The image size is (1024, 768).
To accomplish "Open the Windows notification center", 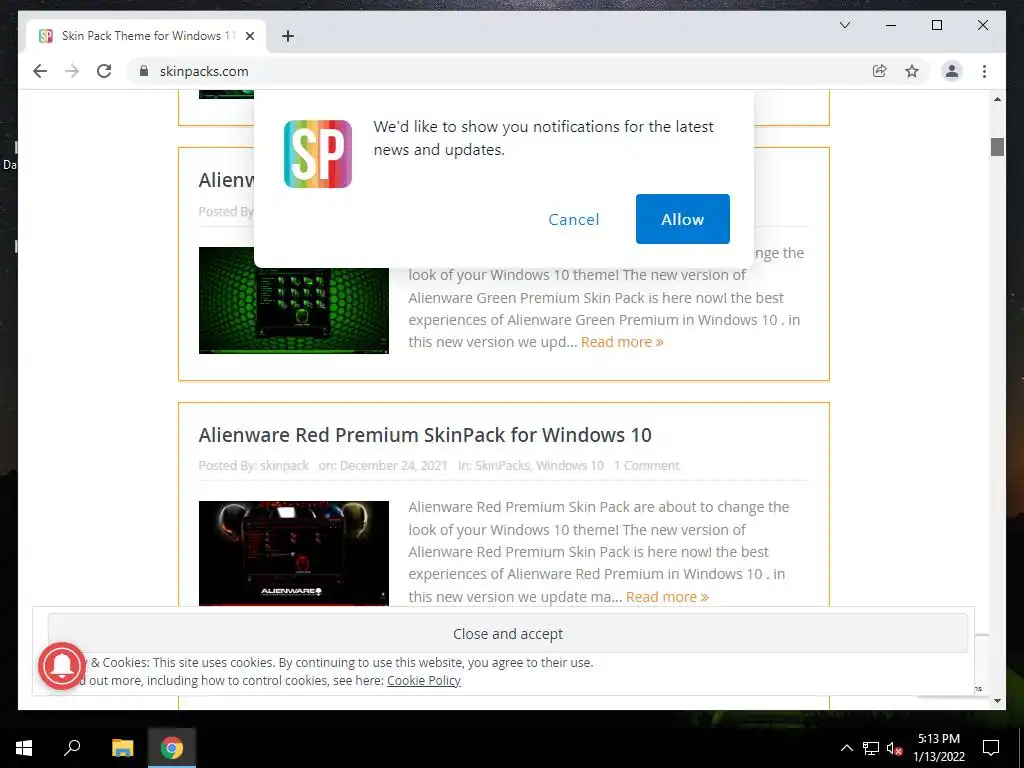I will 991,748.
